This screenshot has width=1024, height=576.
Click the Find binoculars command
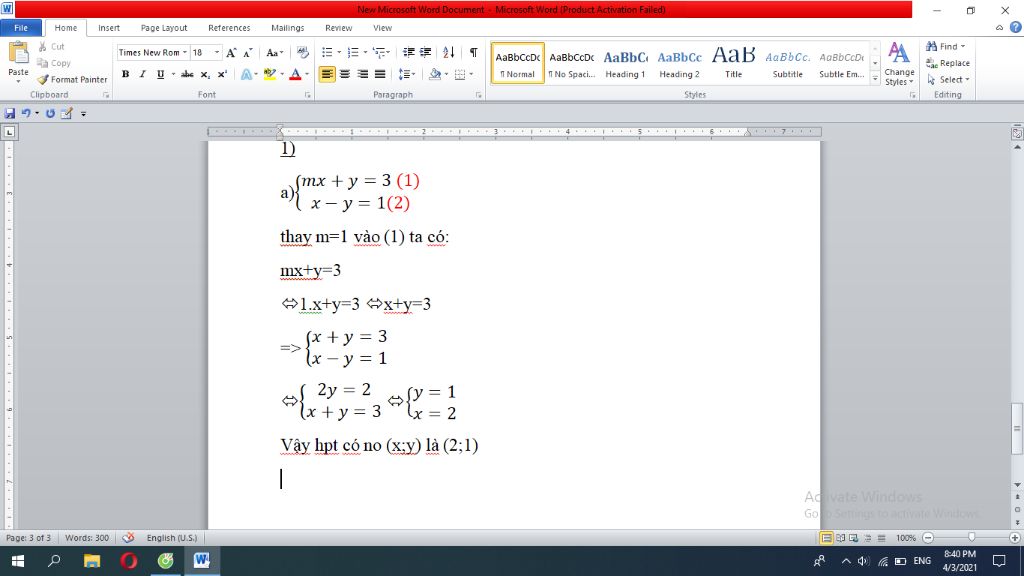pyautogui.click(x=945, y=47)
